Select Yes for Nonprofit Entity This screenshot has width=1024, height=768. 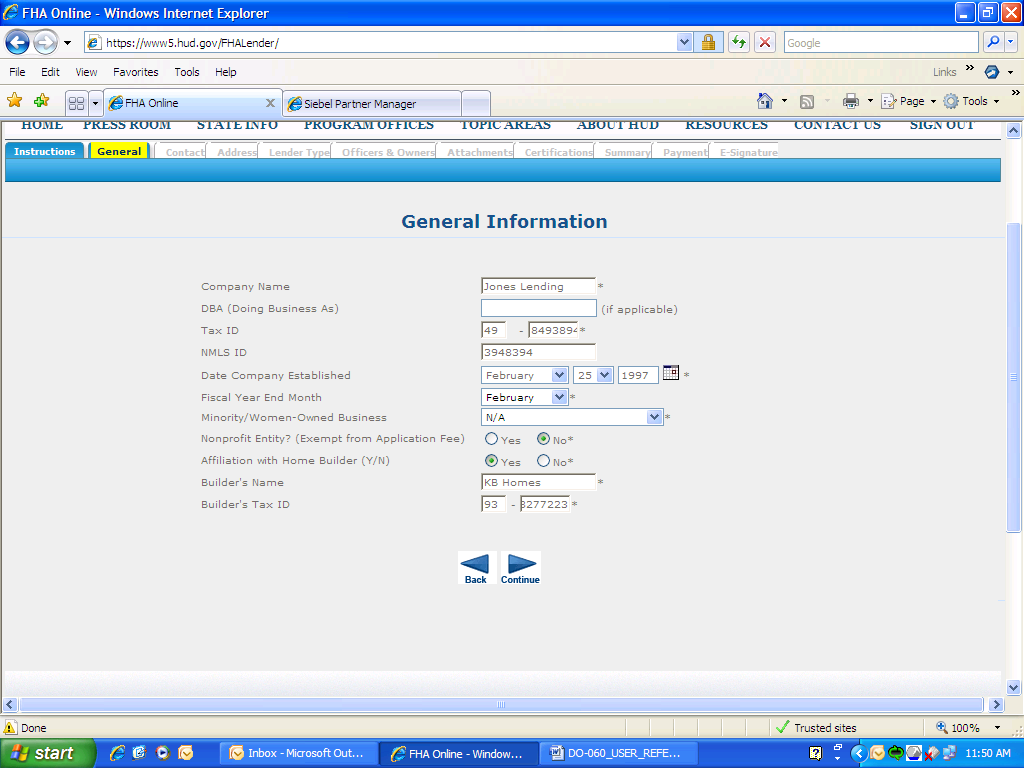(491, 439)
